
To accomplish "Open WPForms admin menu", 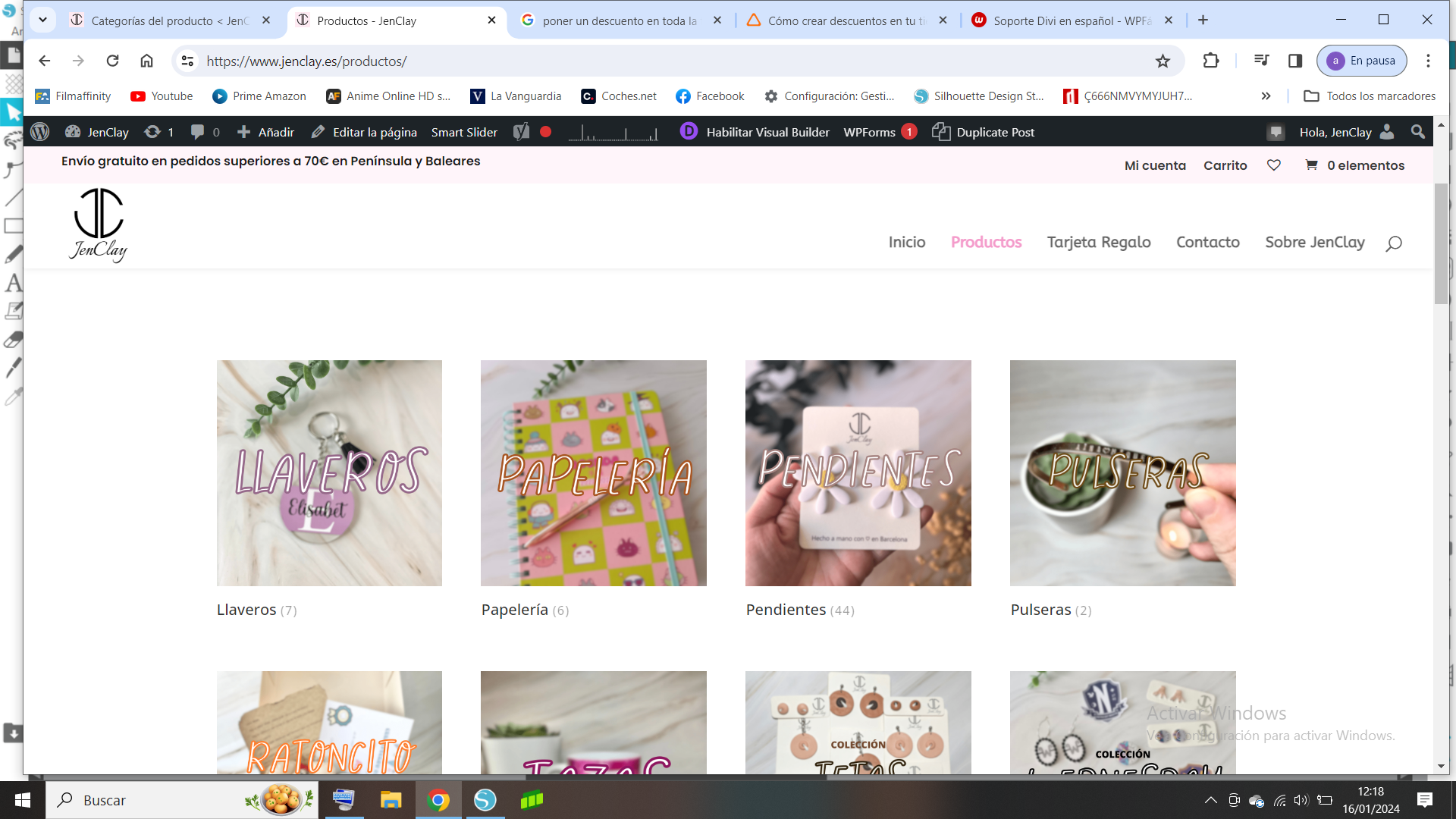I will click(x=880, y=132).
